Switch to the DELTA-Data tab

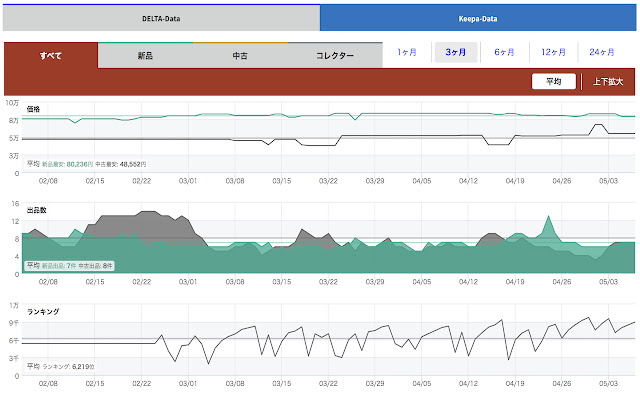pyautogui.click(x=160, y=17)
